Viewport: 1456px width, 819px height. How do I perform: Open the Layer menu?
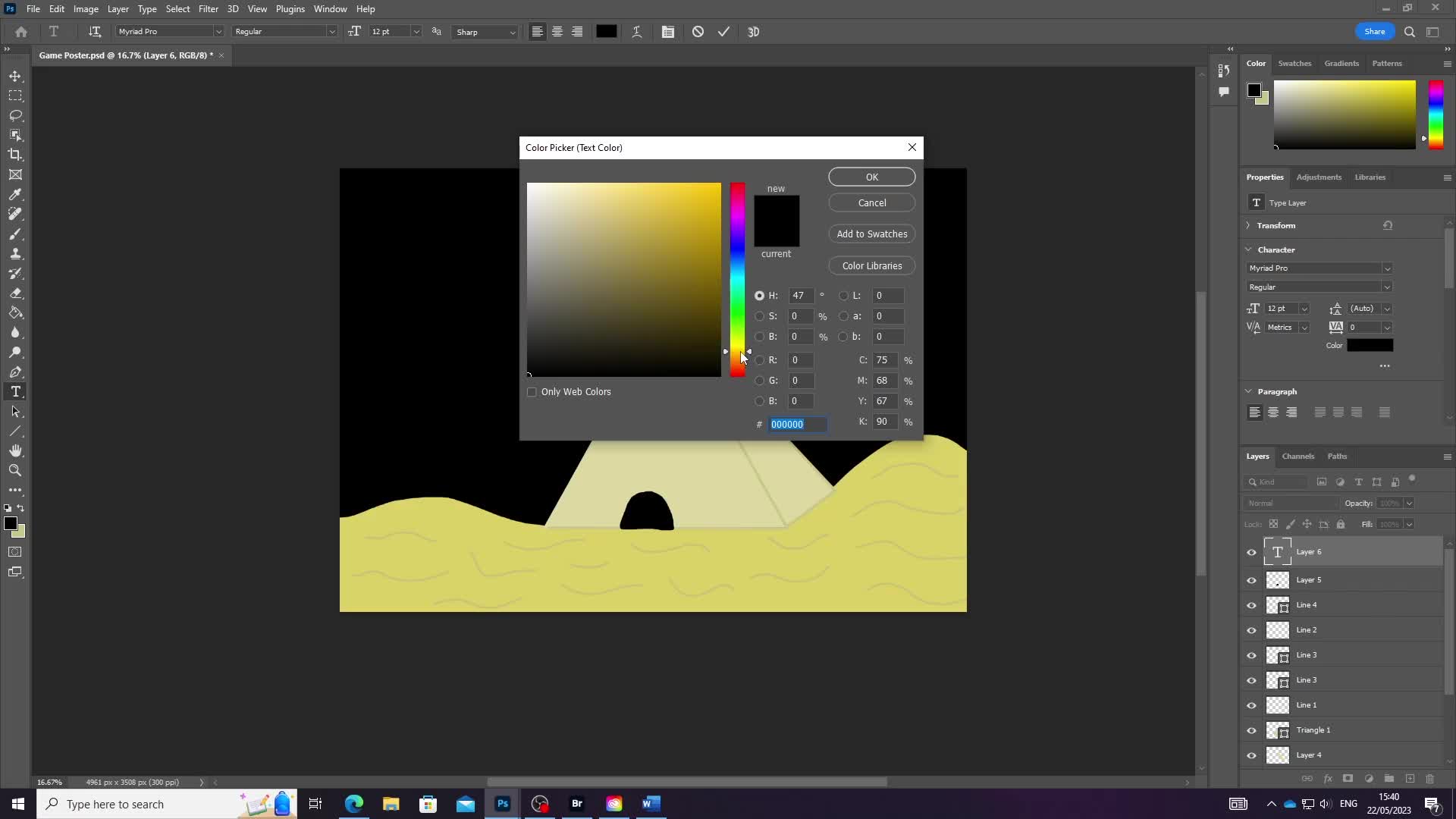point(118,9)
